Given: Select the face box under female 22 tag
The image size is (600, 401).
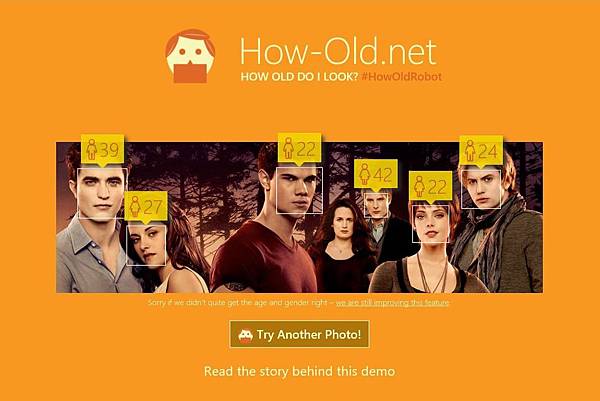Looking at the screenshot, I should (x=430, y=223).
